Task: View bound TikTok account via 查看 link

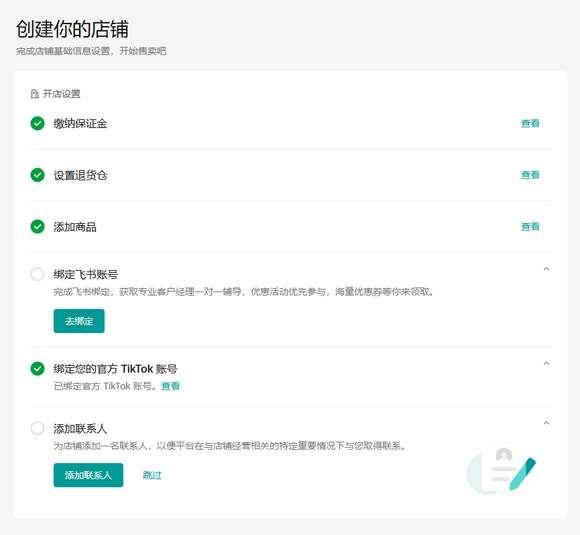Action: click(x=171, y=386)
